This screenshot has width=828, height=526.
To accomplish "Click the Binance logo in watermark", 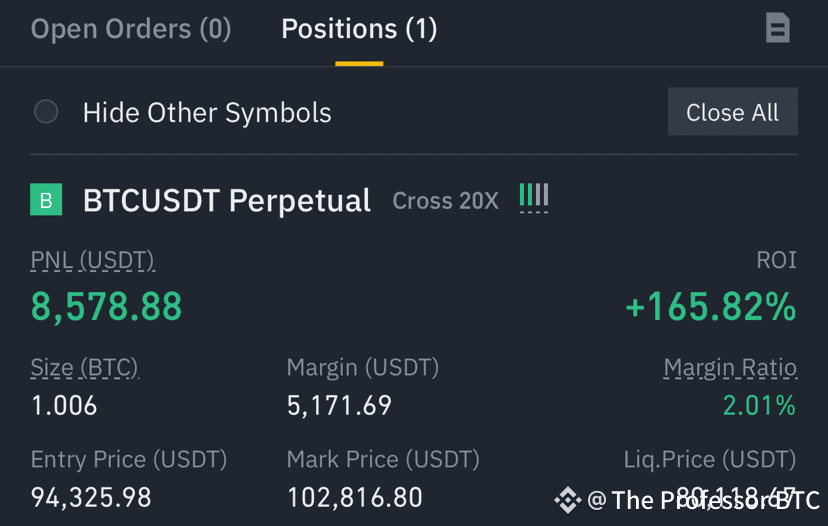I will (x=568, y=500).
